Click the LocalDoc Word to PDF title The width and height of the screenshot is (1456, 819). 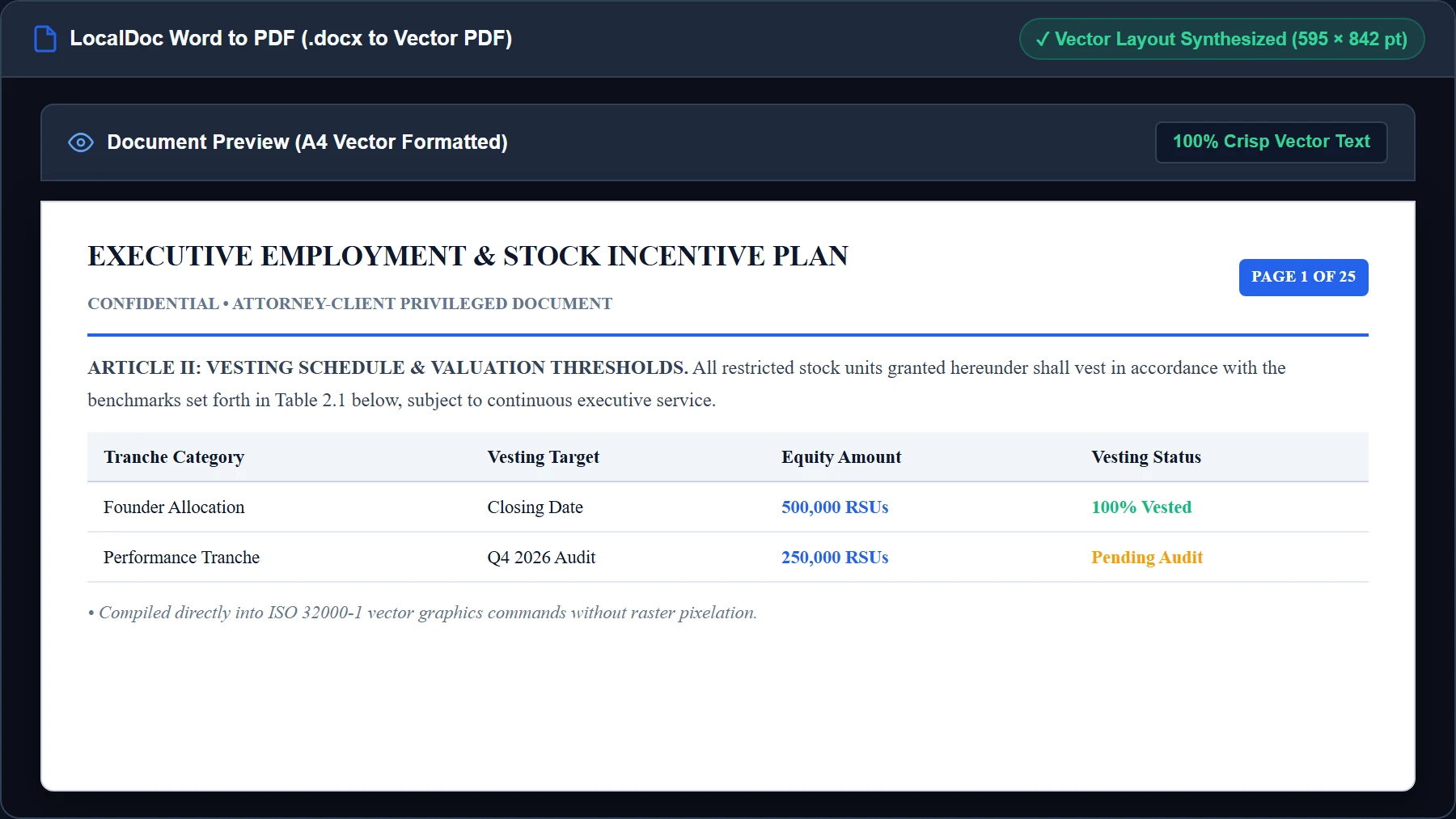(291, 38)
